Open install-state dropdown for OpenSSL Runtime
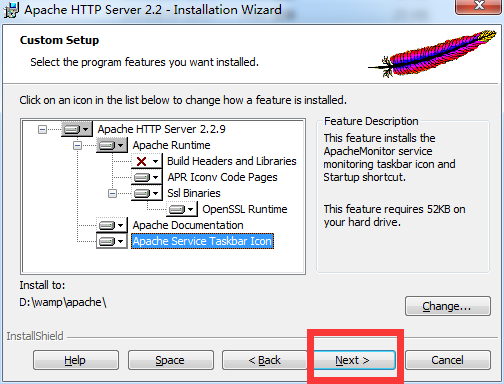 [182, 209]
